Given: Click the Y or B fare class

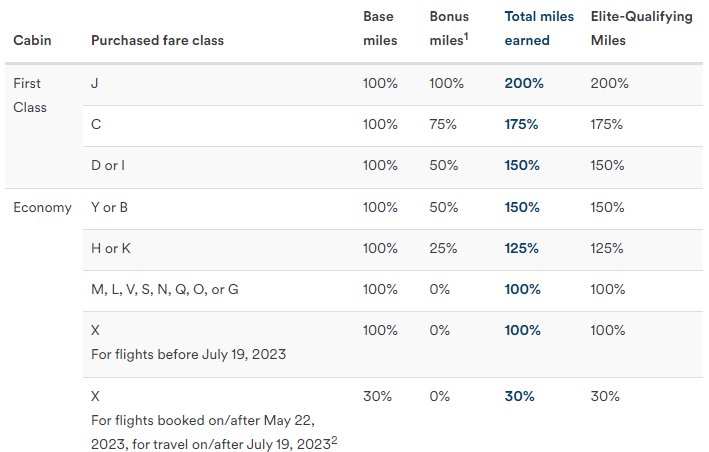Looking at the screenshot, I should click(x=109, y=207).
